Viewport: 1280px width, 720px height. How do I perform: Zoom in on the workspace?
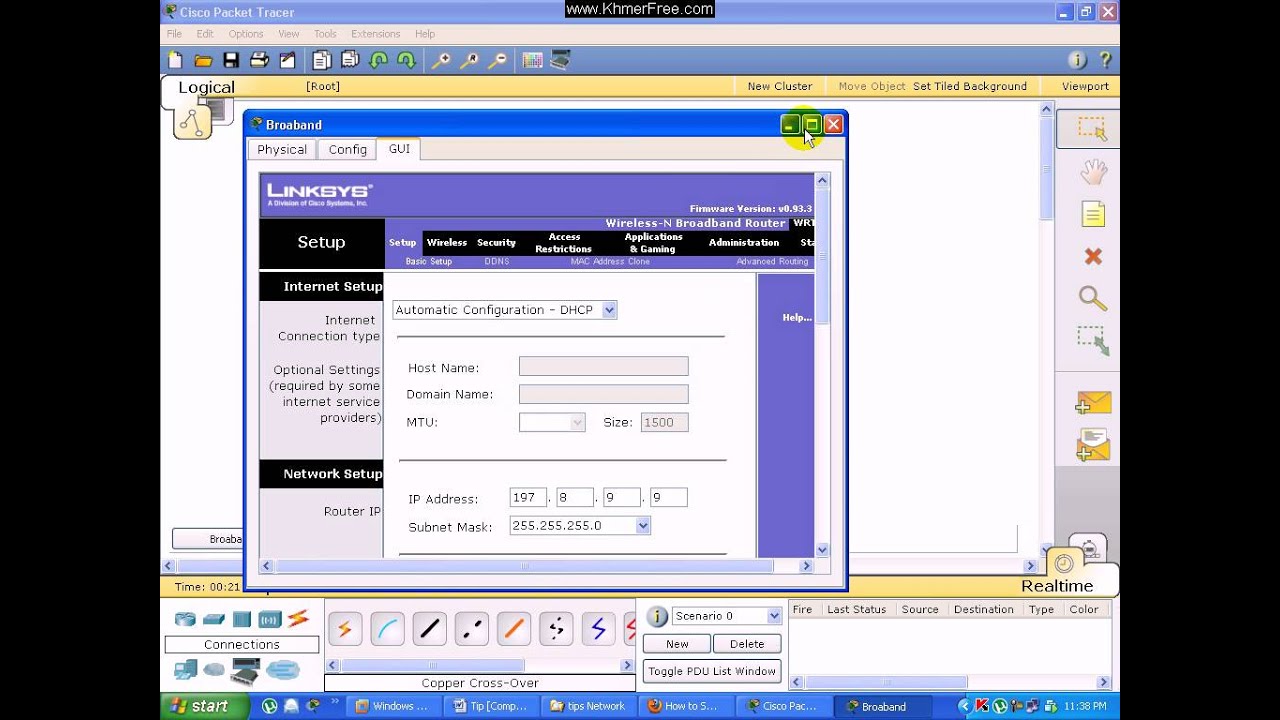click(441, 60)
